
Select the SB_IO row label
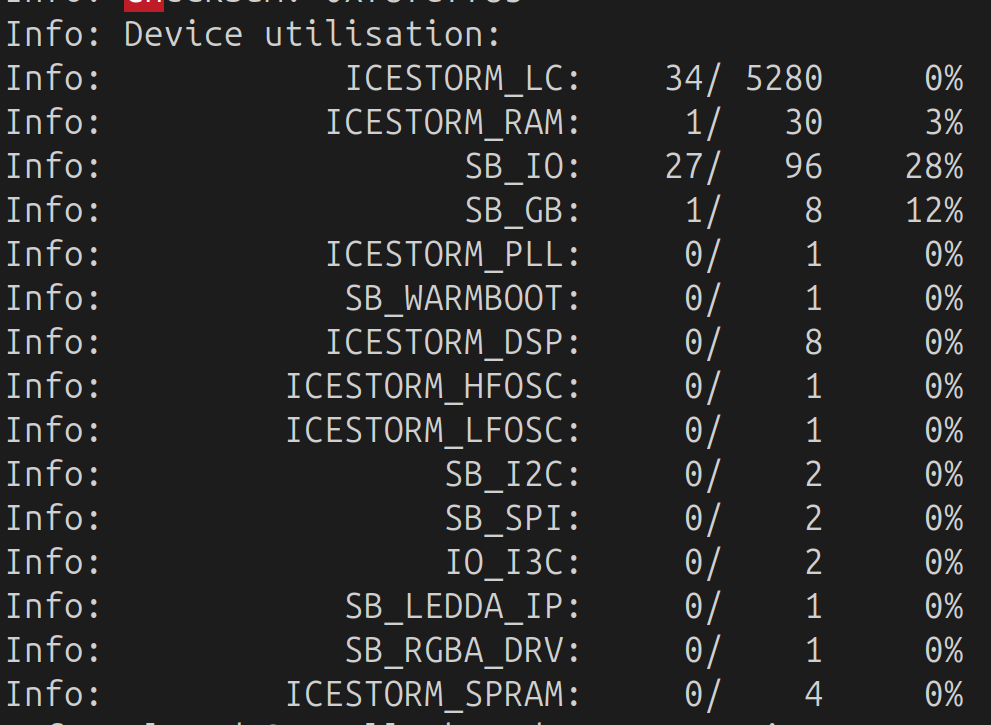coord(522,167)
